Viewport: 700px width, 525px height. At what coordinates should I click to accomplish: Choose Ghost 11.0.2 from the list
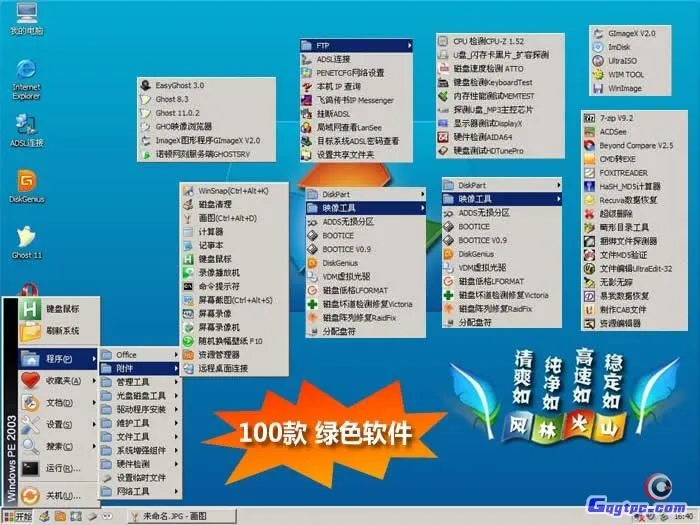[x=206, y=113]
